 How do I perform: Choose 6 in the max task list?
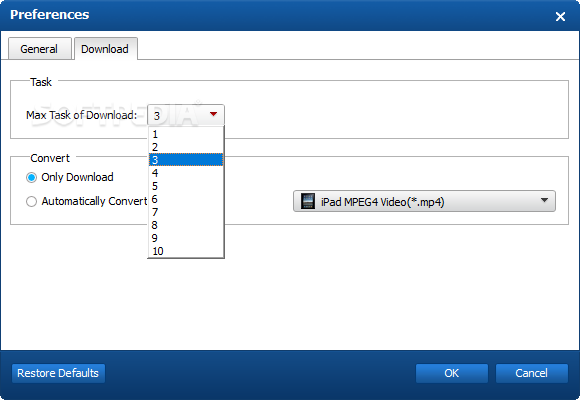click(x=186, y=199)
